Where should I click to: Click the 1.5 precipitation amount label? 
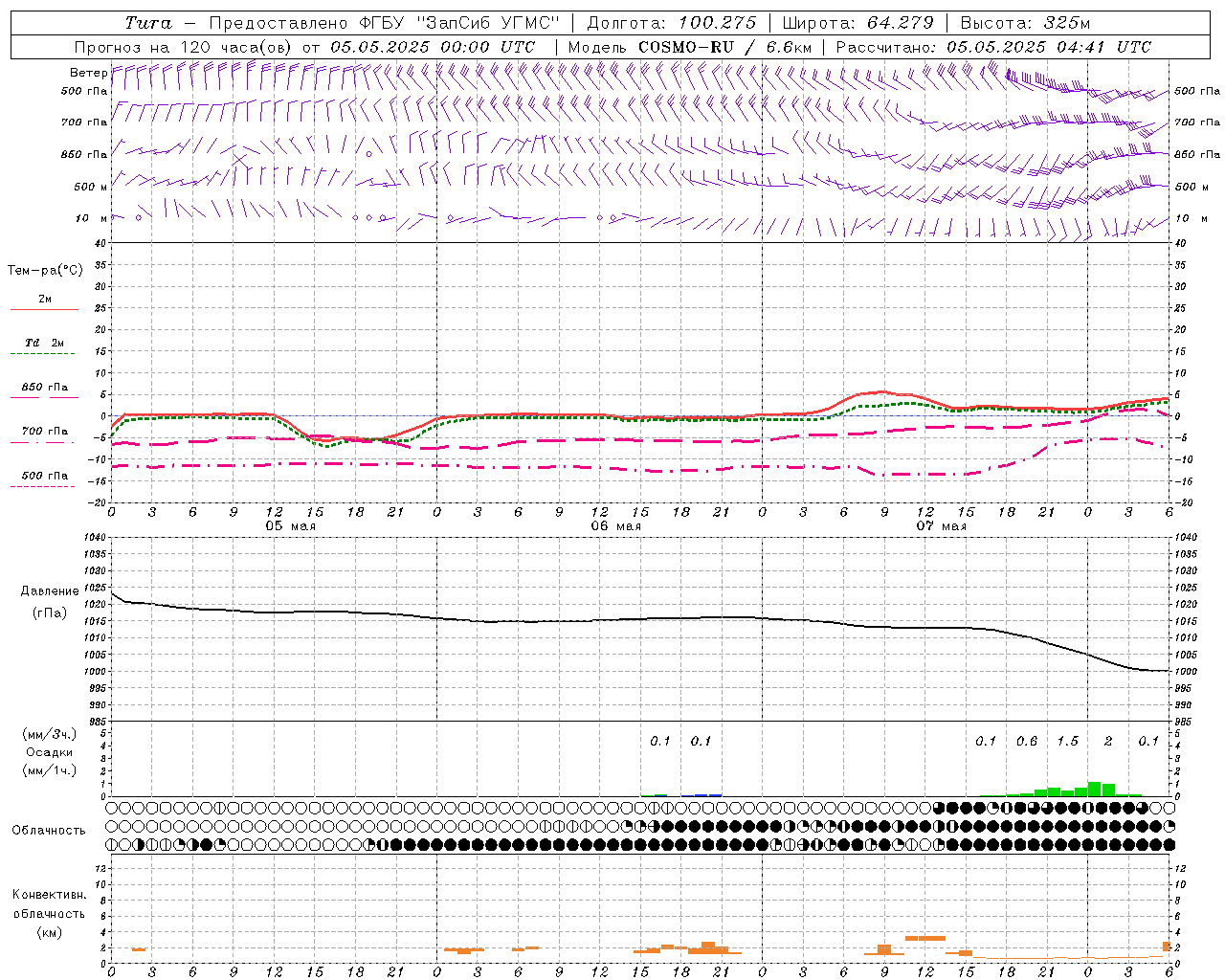click(x=1067, y=741)
